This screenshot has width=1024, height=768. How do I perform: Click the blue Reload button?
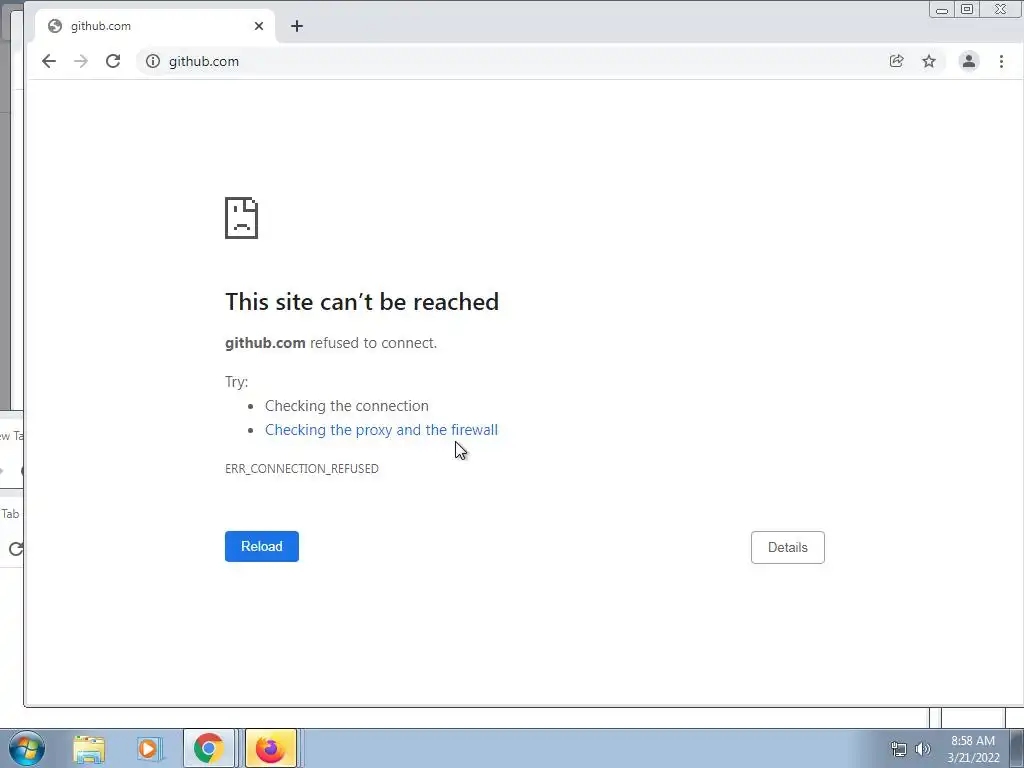pyautogui.click(x=262, y=547)
